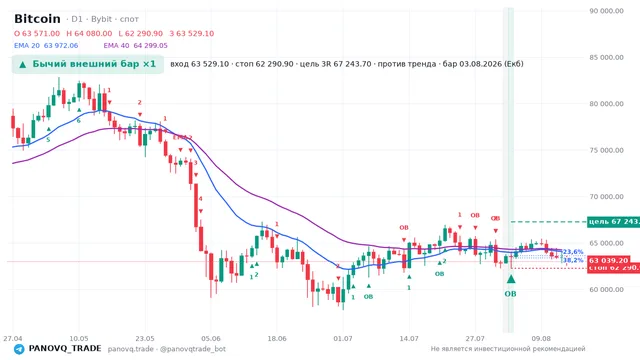Click the 05.06 date on time axis
The height and width of the screenshot is (360, 640).
pos(211,339)
